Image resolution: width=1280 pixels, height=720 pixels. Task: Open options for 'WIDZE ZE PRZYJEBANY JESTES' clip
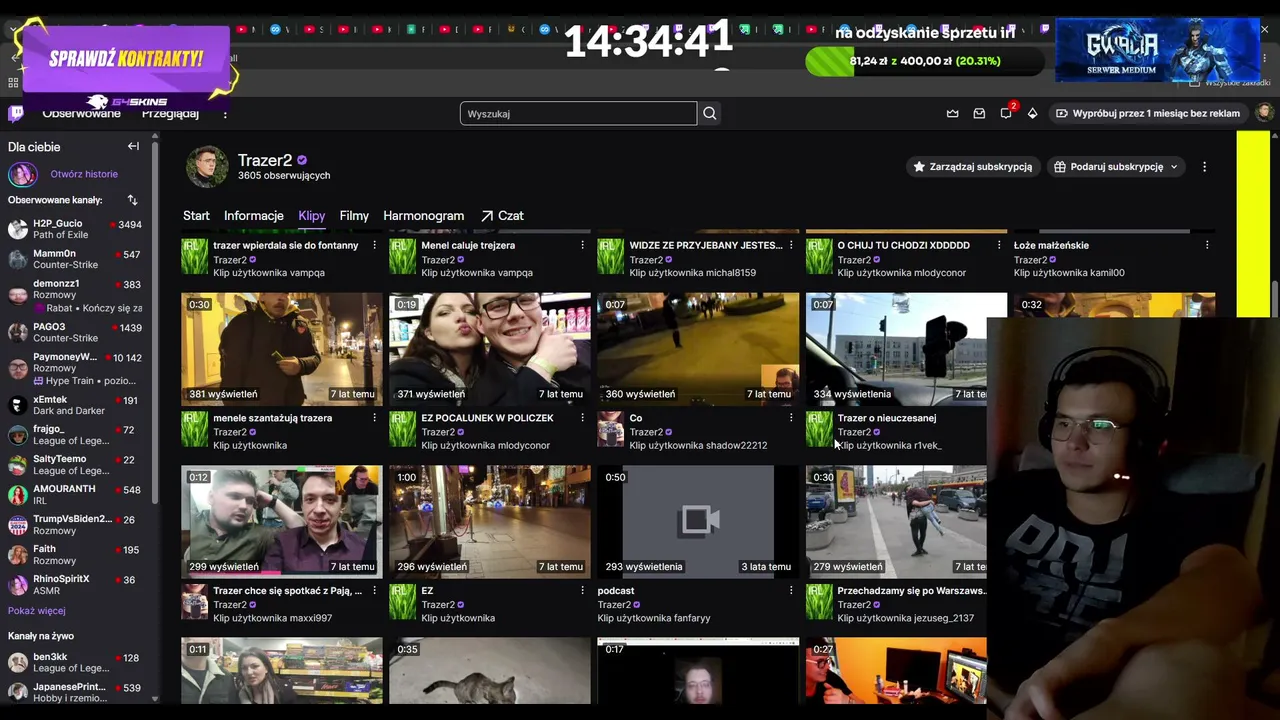pos(791,245)
